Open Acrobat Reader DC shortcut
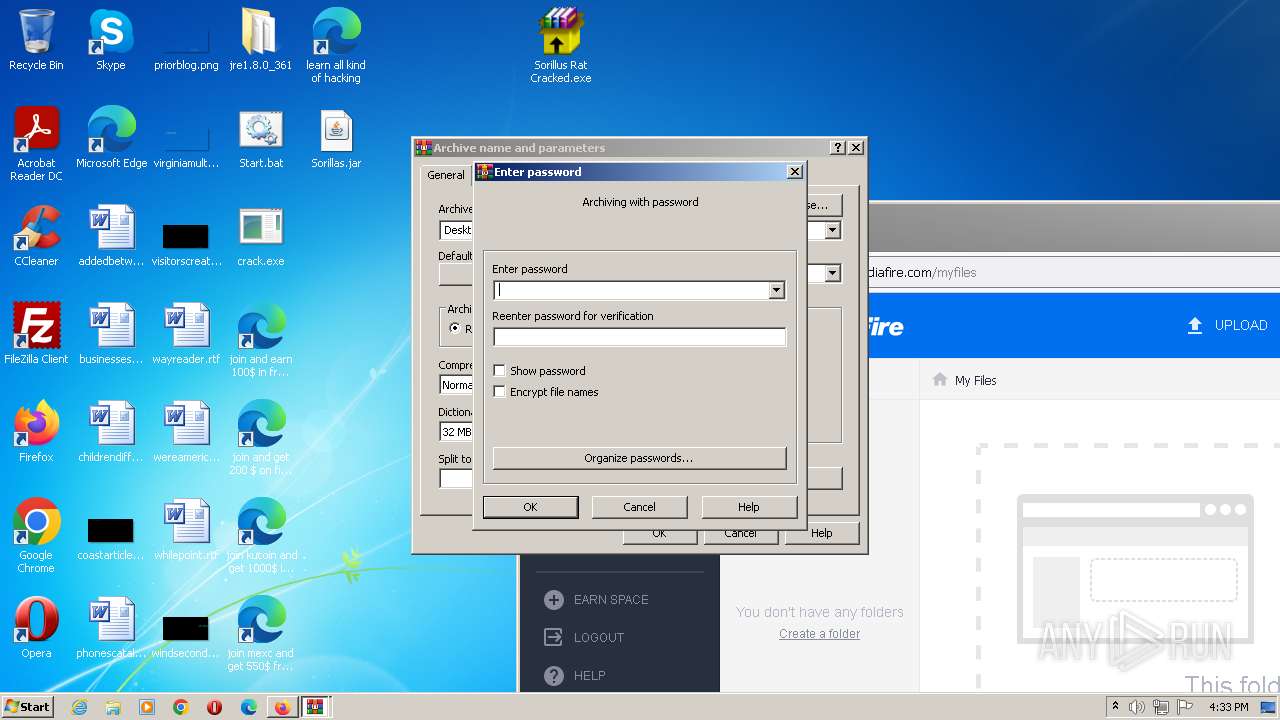The height and width of the screenshot is (720, 1280). point(36,144)
